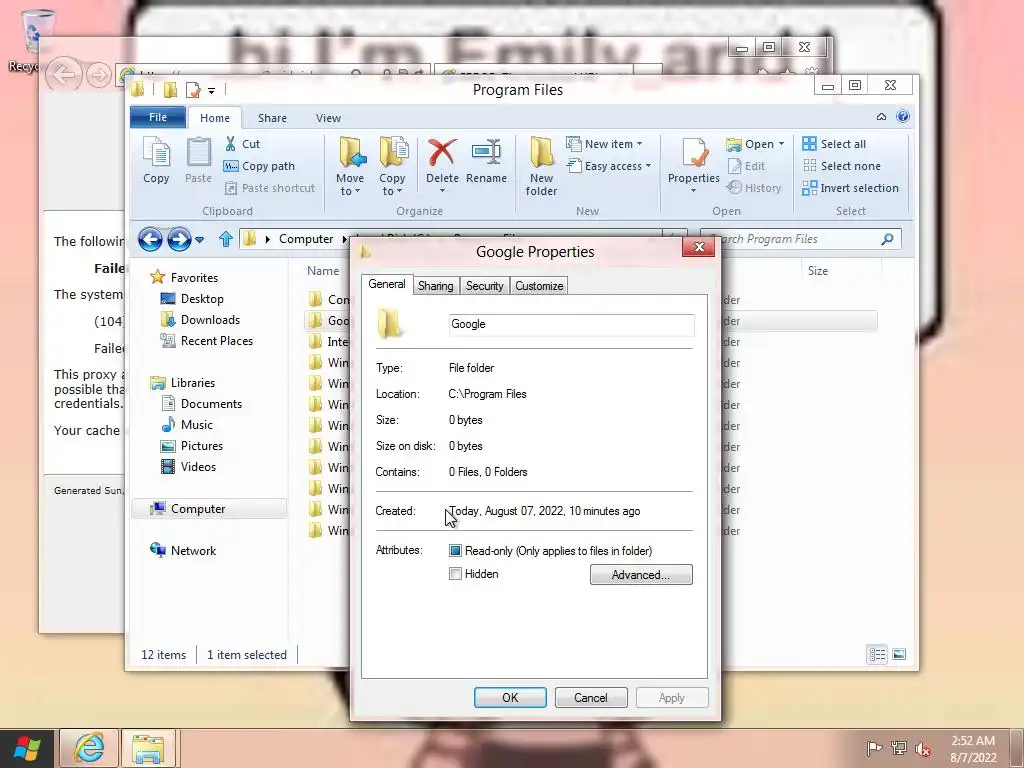Switch to Customize tab in properties
Image resolution: width=1024 pixels, height=768 pixels.
(x=539, y=285)
